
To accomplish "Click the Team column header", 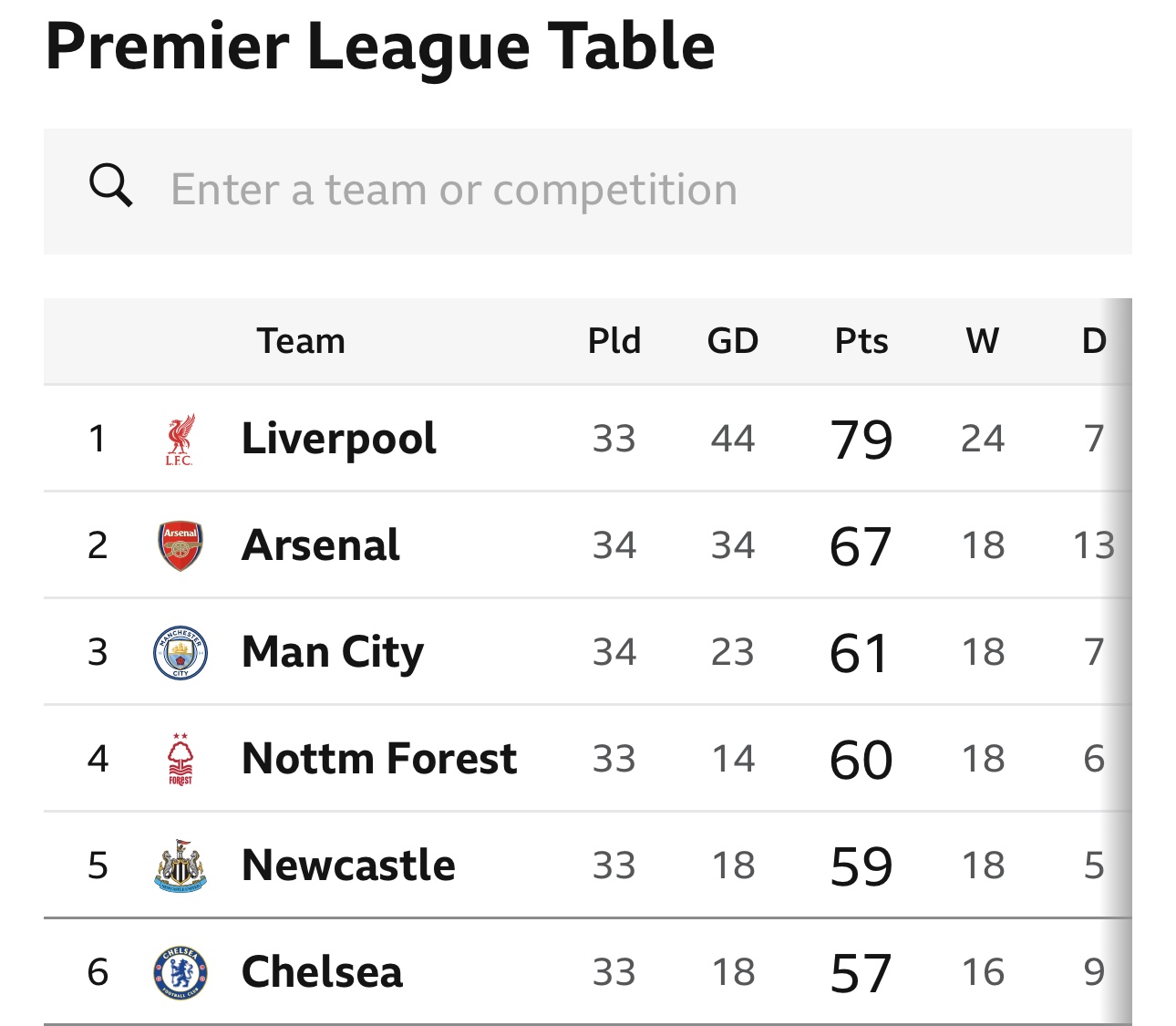I will [301, 341].
